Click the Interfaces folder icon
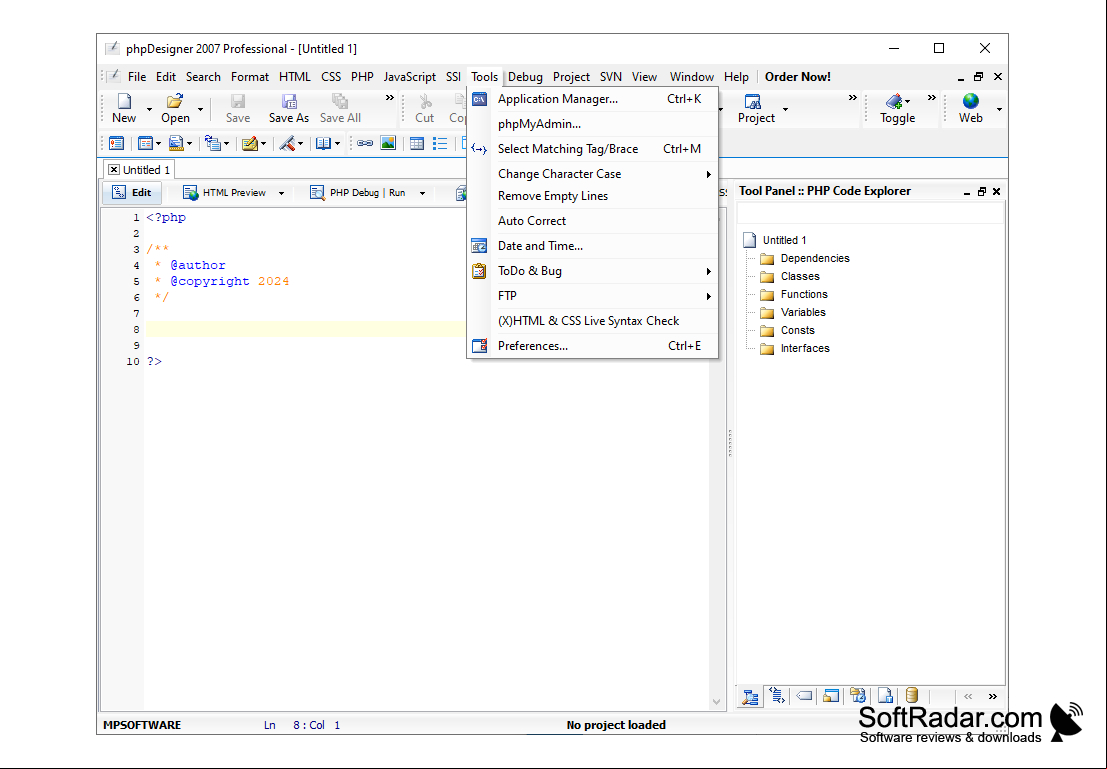 point(767,348)
